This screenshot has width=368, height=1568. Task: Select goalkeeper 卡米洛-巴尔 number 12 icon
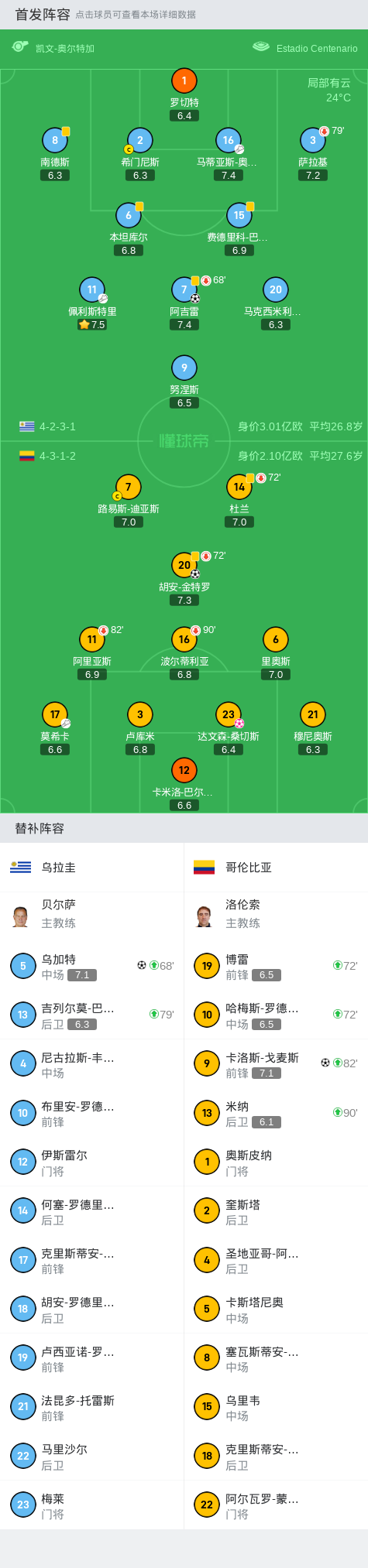pyautogui.click(x=184, y=770)
